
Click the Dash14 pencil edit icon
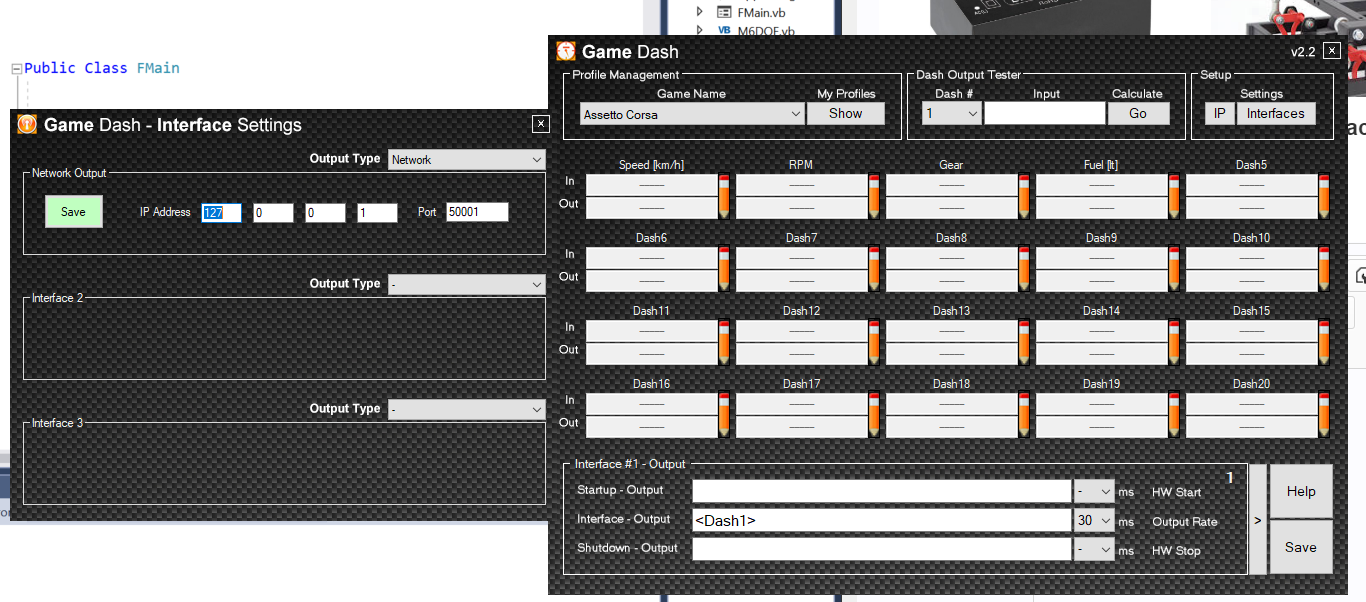click(x=1175, y=342)
